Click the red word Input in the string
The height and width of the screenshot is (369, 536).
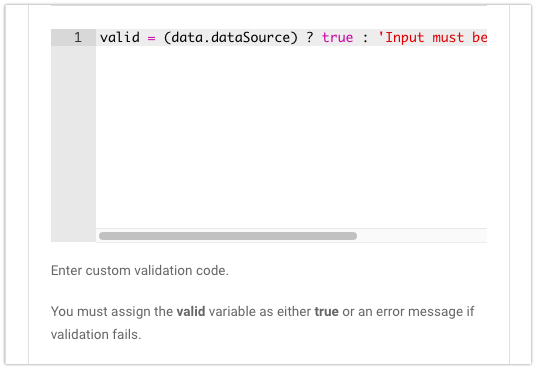(405, 37)
